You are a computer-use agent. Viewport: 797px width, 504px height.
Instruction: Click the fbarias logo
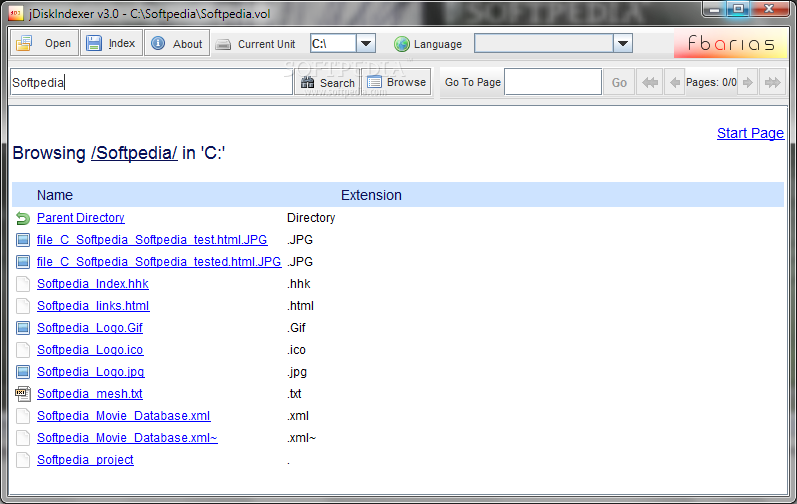point(731,44)
